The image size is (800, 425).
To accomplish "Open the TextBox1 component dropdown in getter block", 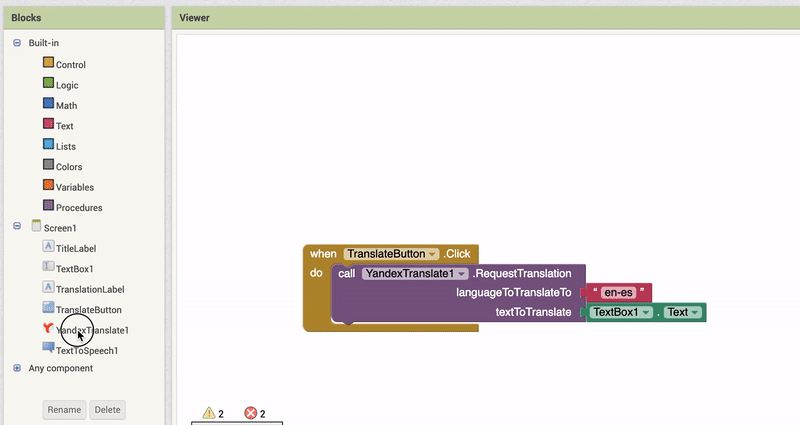I will (646, 312).
